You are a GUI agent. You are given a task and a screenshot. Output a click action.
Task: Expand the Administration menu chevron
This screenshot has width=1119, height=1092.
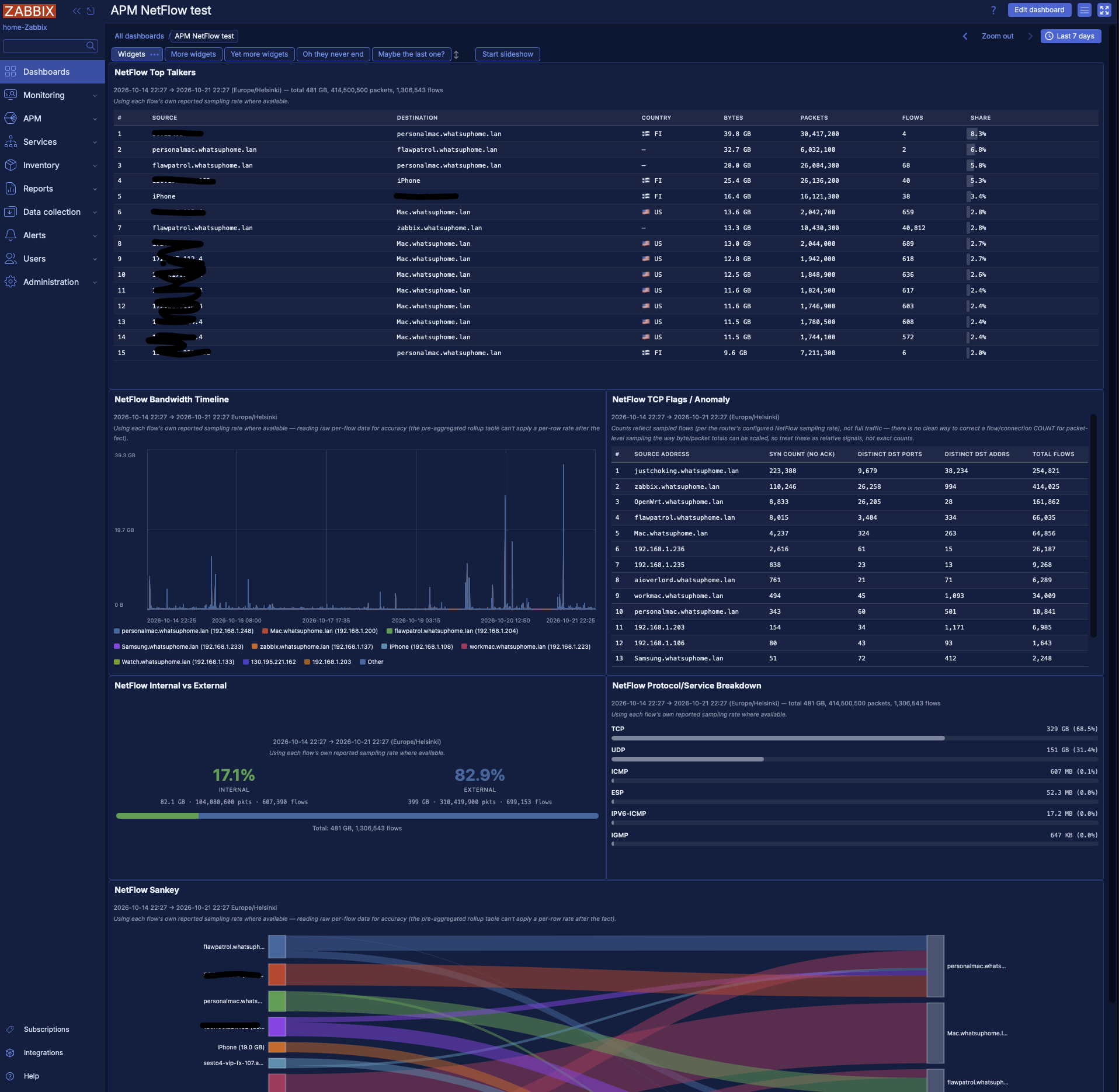95,283
